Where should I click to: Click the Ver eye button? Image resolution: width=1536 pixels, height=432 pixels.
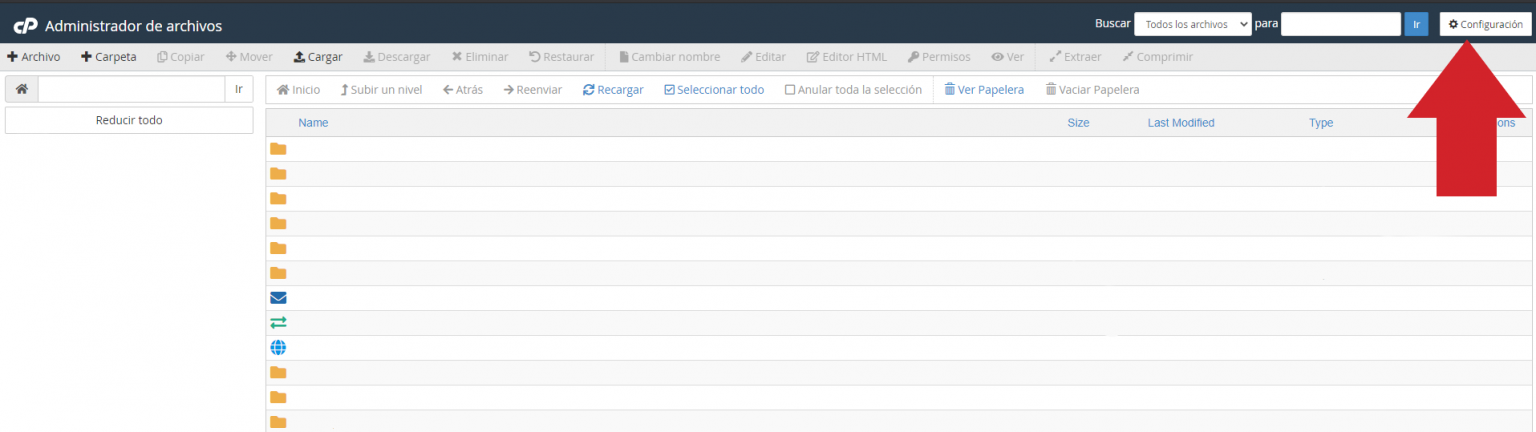pos(1007,57)
